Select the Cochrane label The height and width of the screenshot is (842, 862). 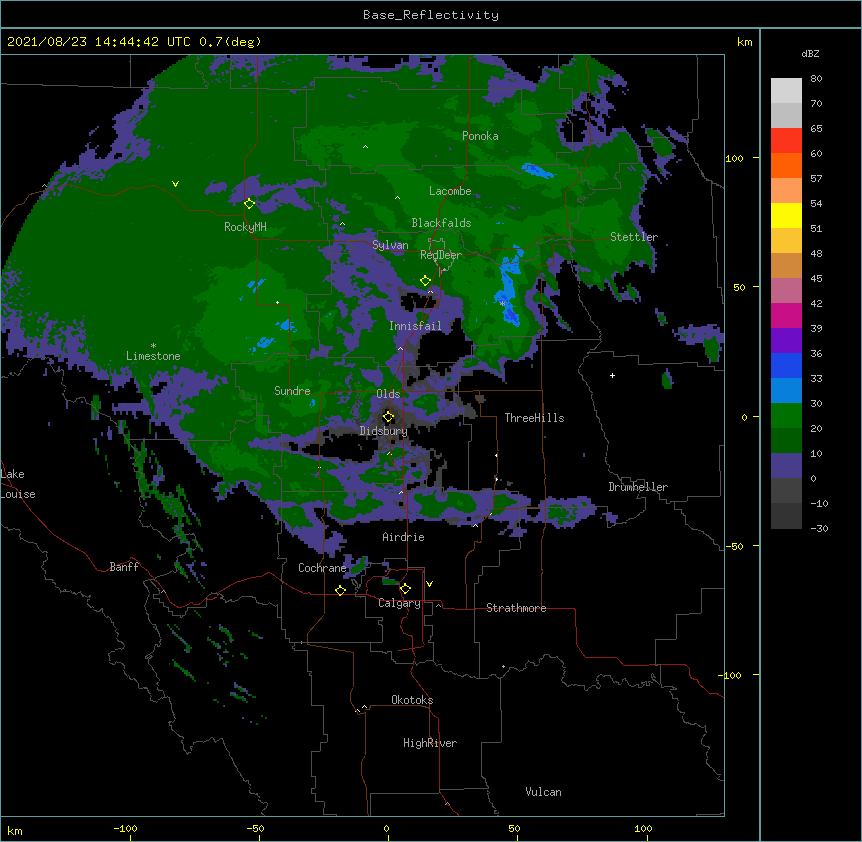tap(322, 568)
